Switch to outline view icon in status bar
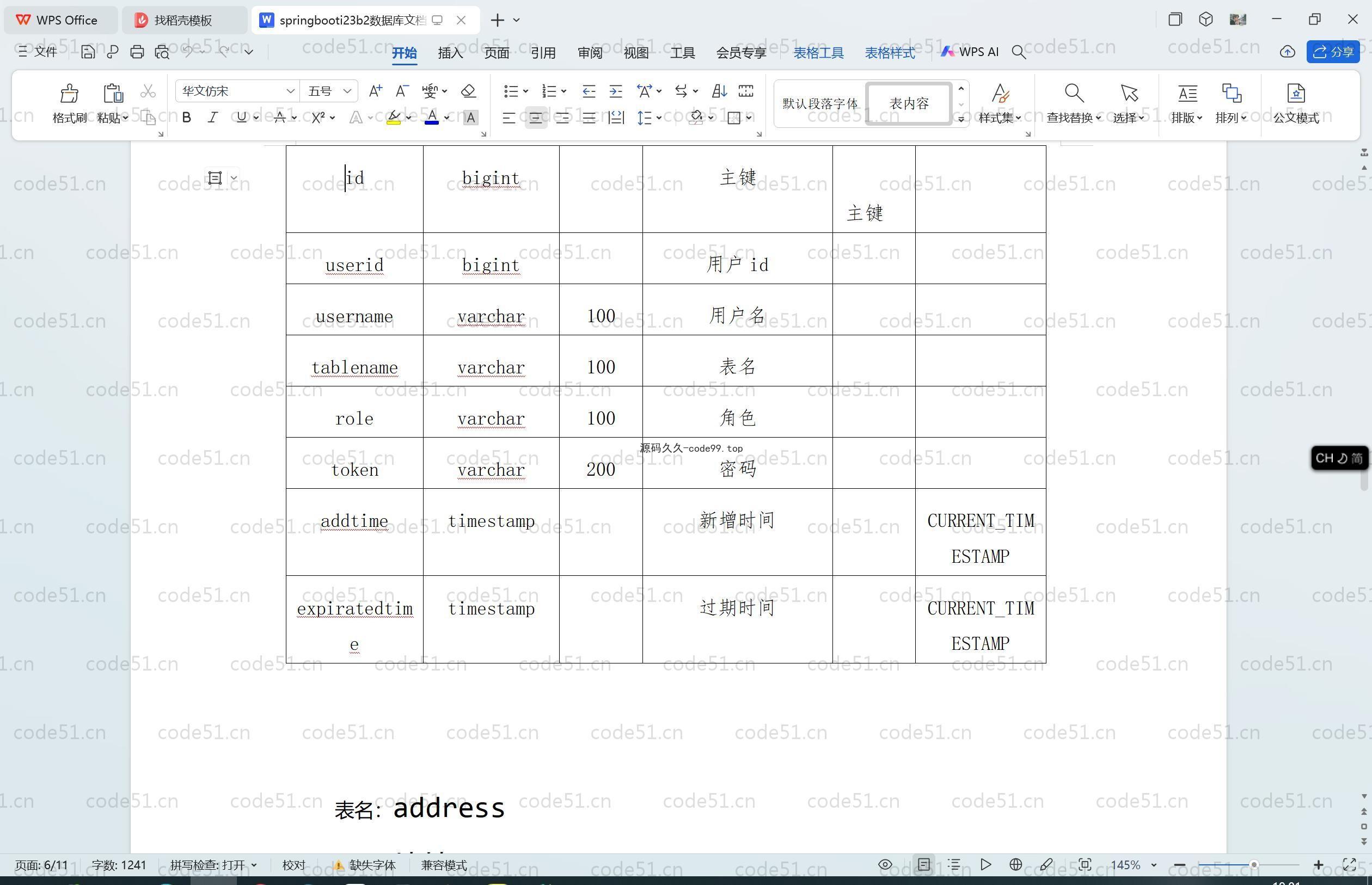This screenshot has height=885, width=1372. click(x=954, y=864)
